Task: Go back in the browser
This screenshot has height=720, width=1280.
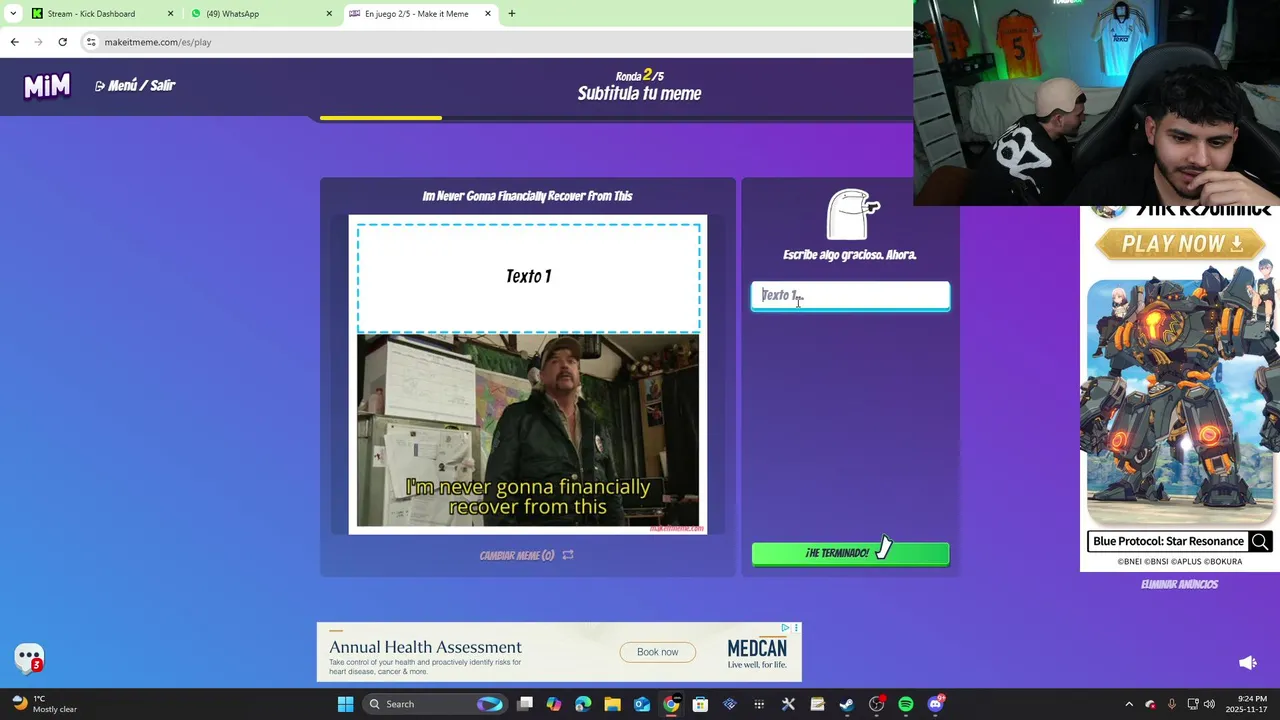Action: tap(14, 42)
